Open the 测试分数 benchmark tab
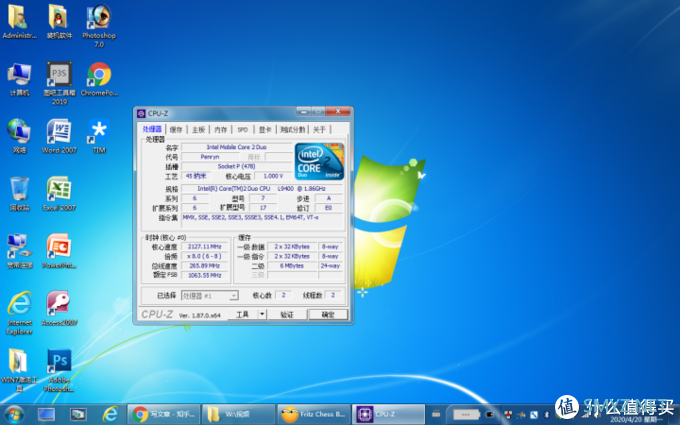This screenshot has width=680, height=425. tap(293, 130)
